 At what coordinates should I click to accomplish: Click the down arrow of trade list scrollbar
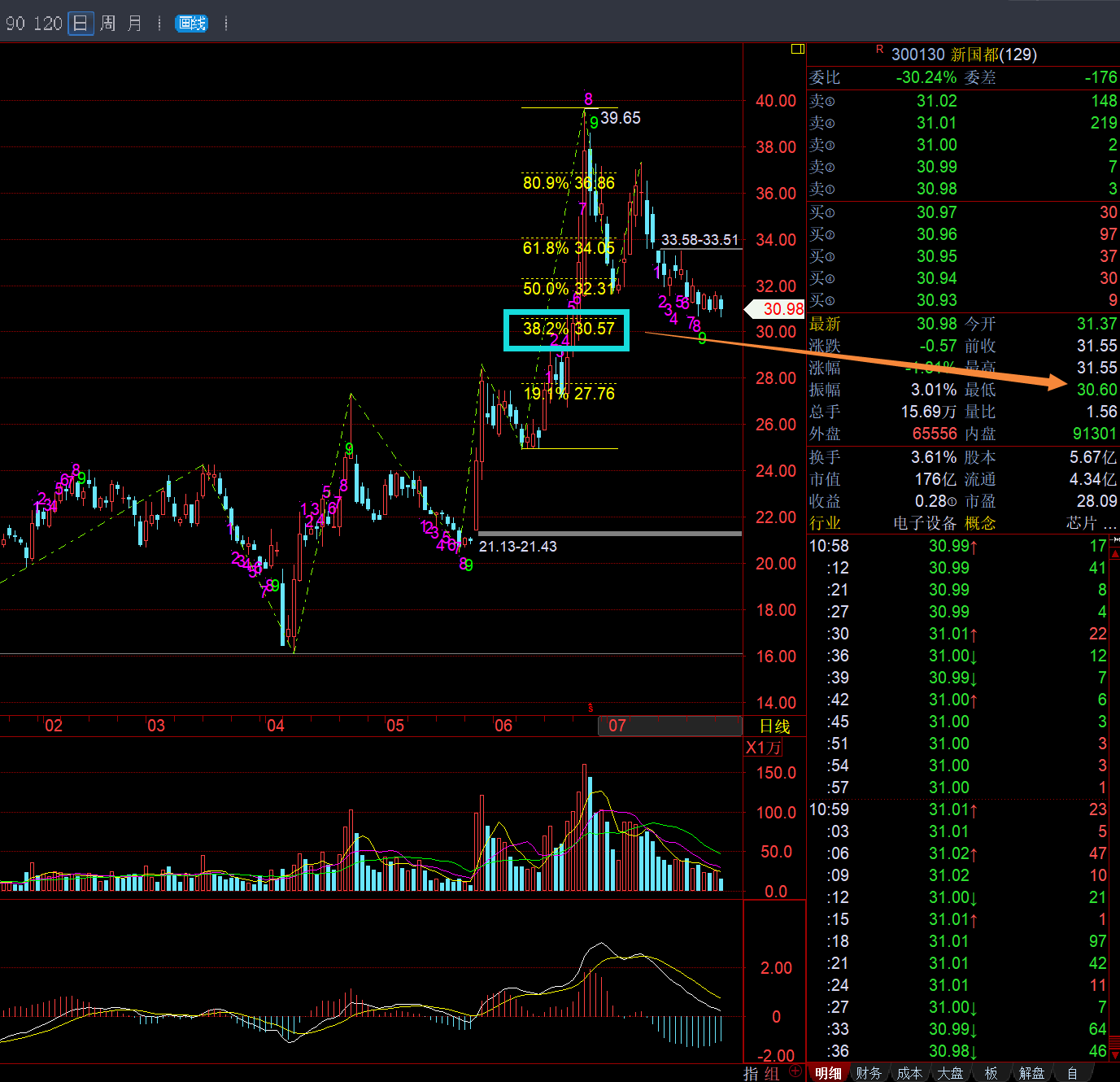1114,1055
